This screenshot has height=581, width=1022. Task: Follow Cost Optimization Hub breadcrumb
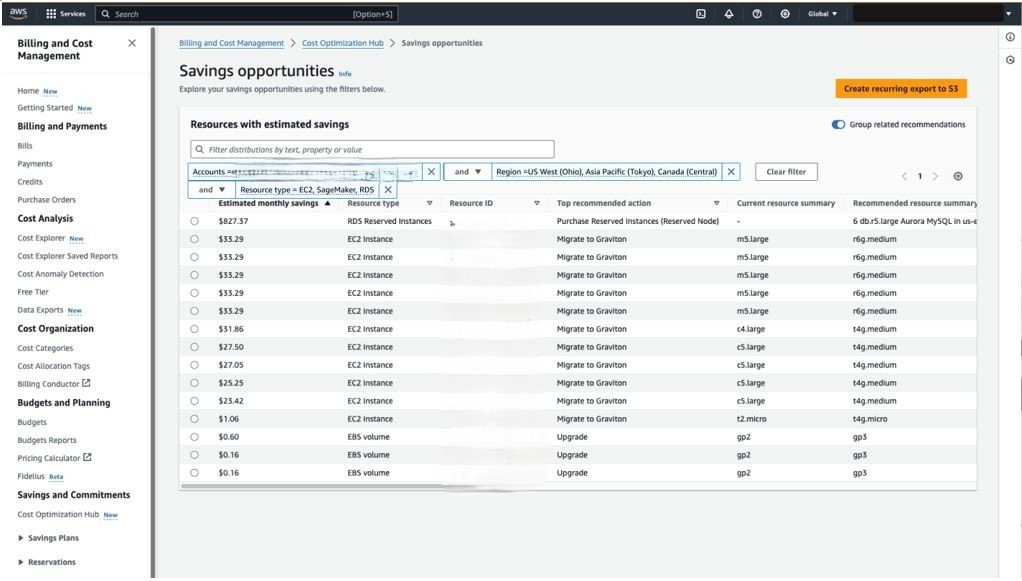click(343, 43)
